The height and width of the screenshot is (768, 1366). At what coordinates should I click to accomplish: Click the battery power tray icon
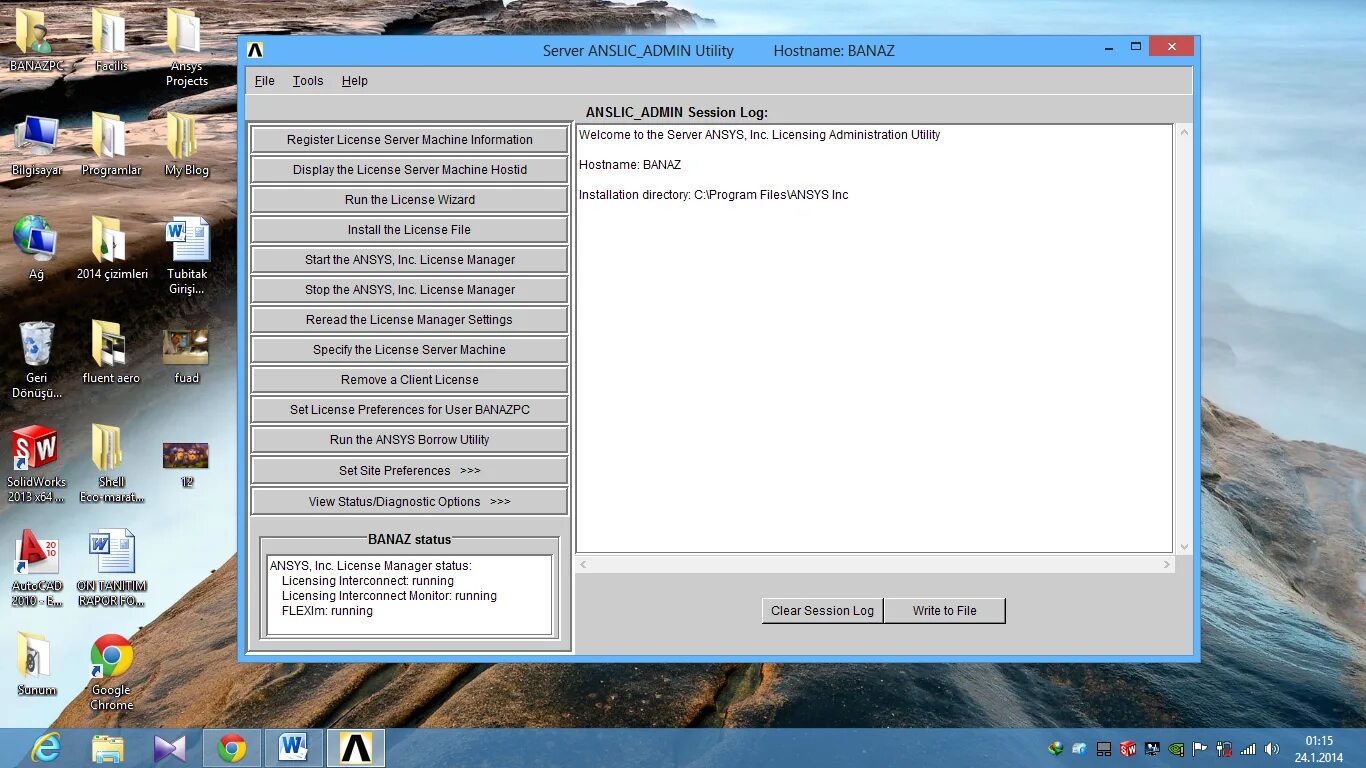click(x=1224, y=748)
